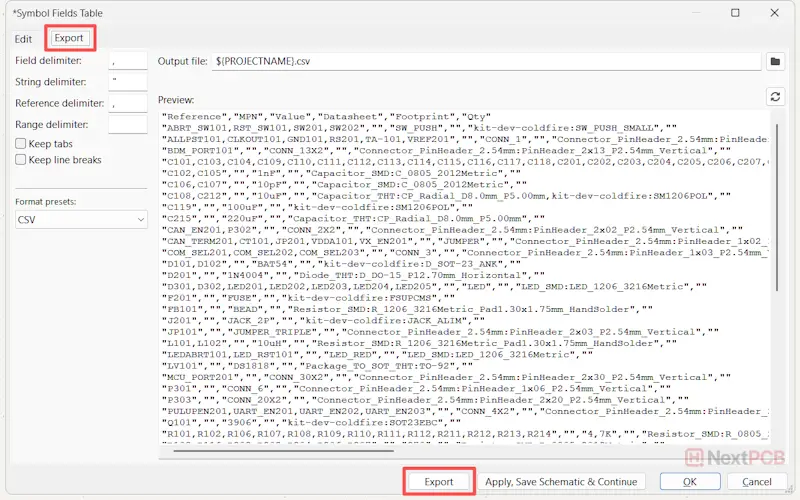Refresh the preview with reload icon
This screenshot has height=500, width=800.
(x=775, y=96)
